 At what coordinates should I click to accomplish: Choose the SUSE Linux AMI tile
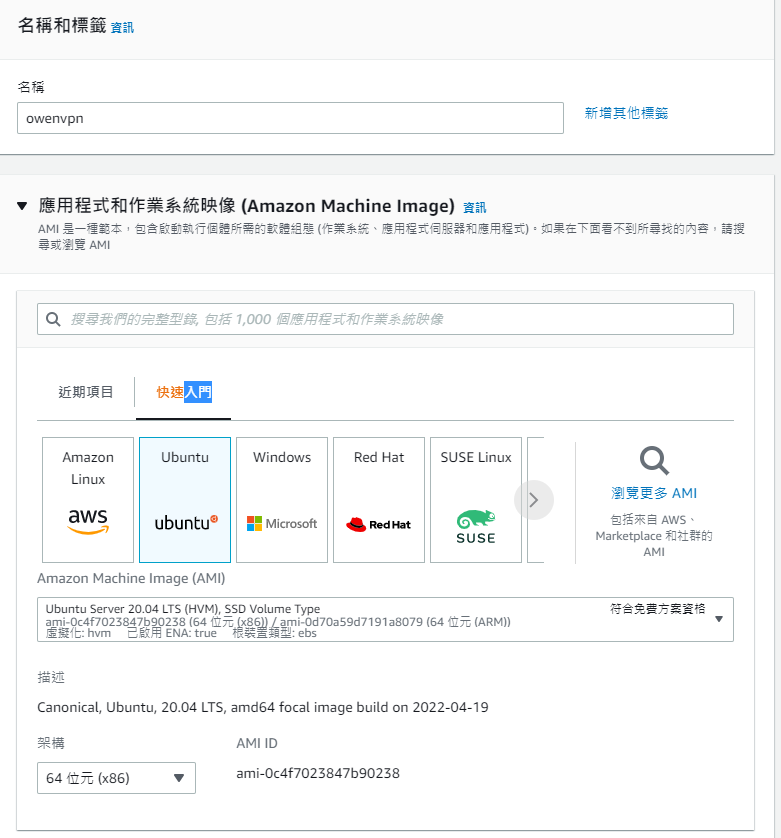[x=476, y=499]
